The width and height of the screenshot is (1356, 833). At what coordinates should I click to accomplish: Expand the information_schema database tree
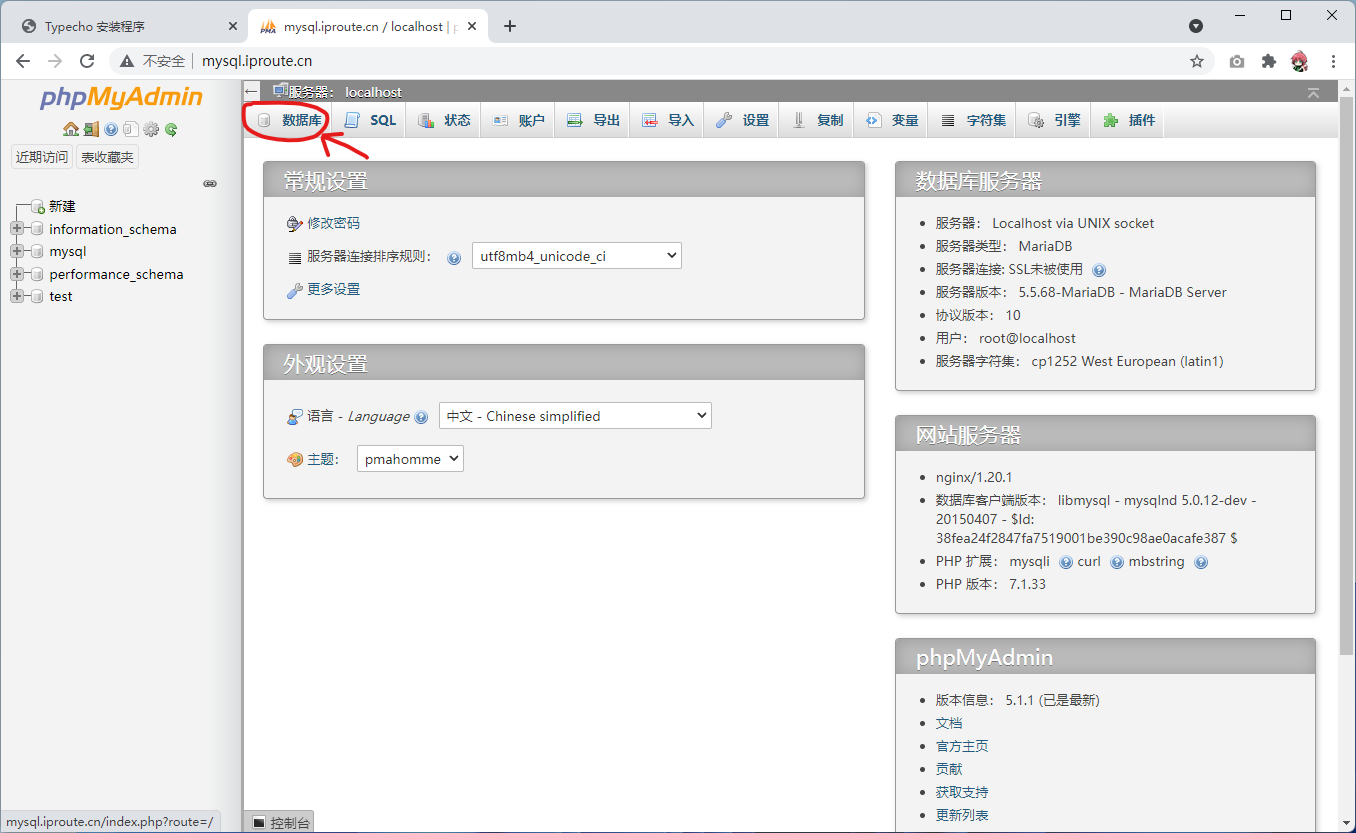17,229
